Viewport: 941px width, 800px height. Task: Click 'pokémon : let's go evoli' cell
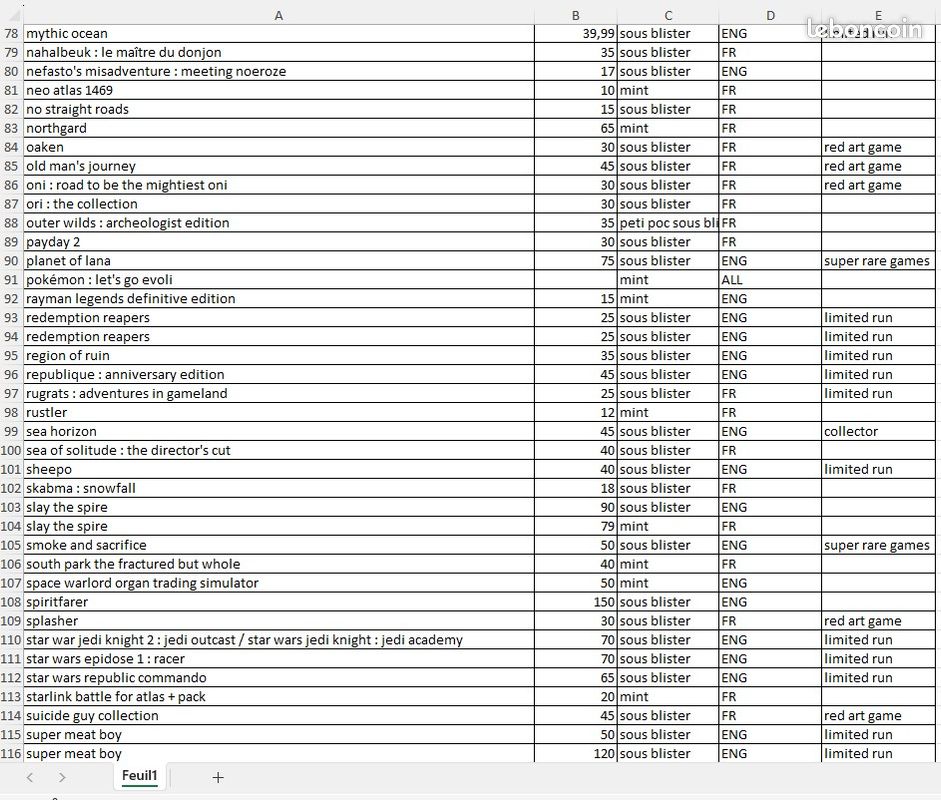[278, 280]
